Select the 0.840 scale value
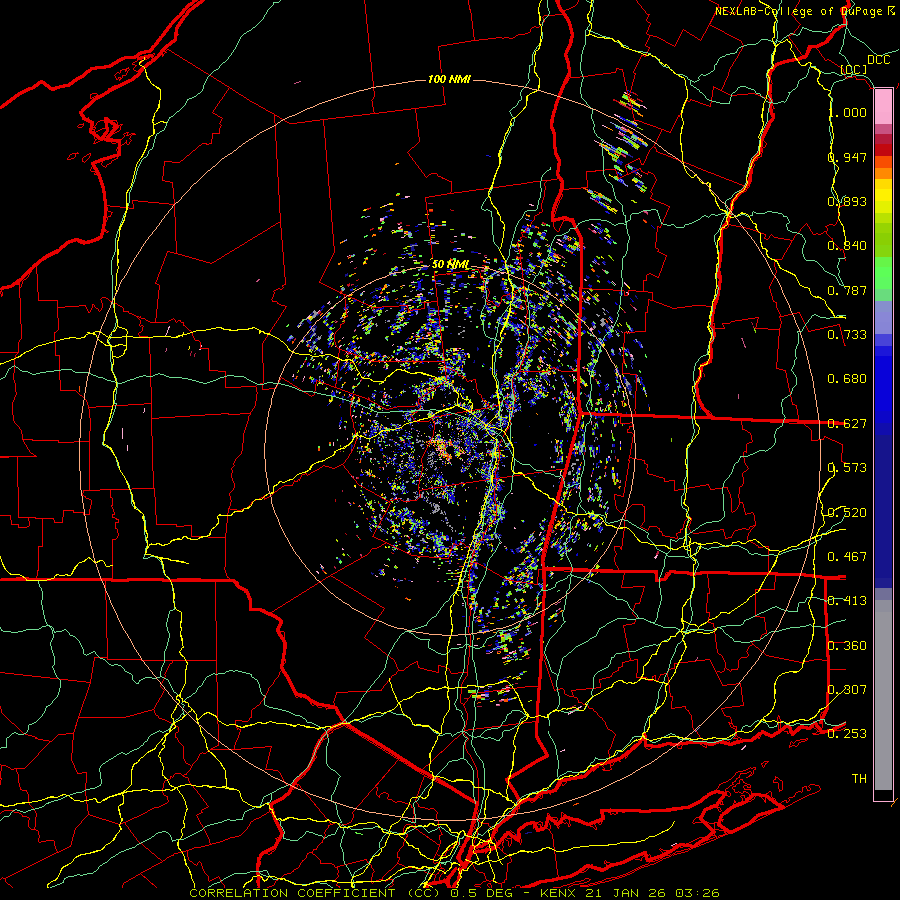 click(847, 245)
